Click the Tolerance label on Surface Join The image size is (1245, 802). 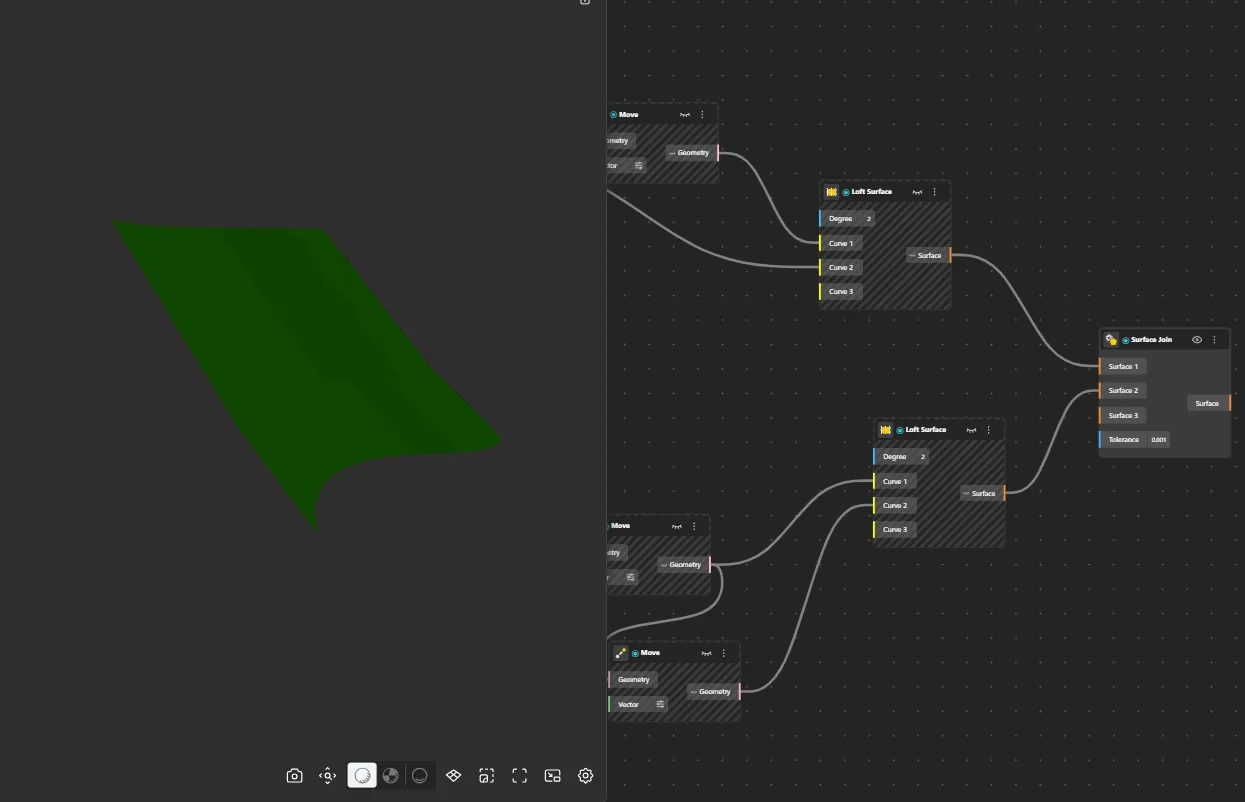click(1123, 440)
